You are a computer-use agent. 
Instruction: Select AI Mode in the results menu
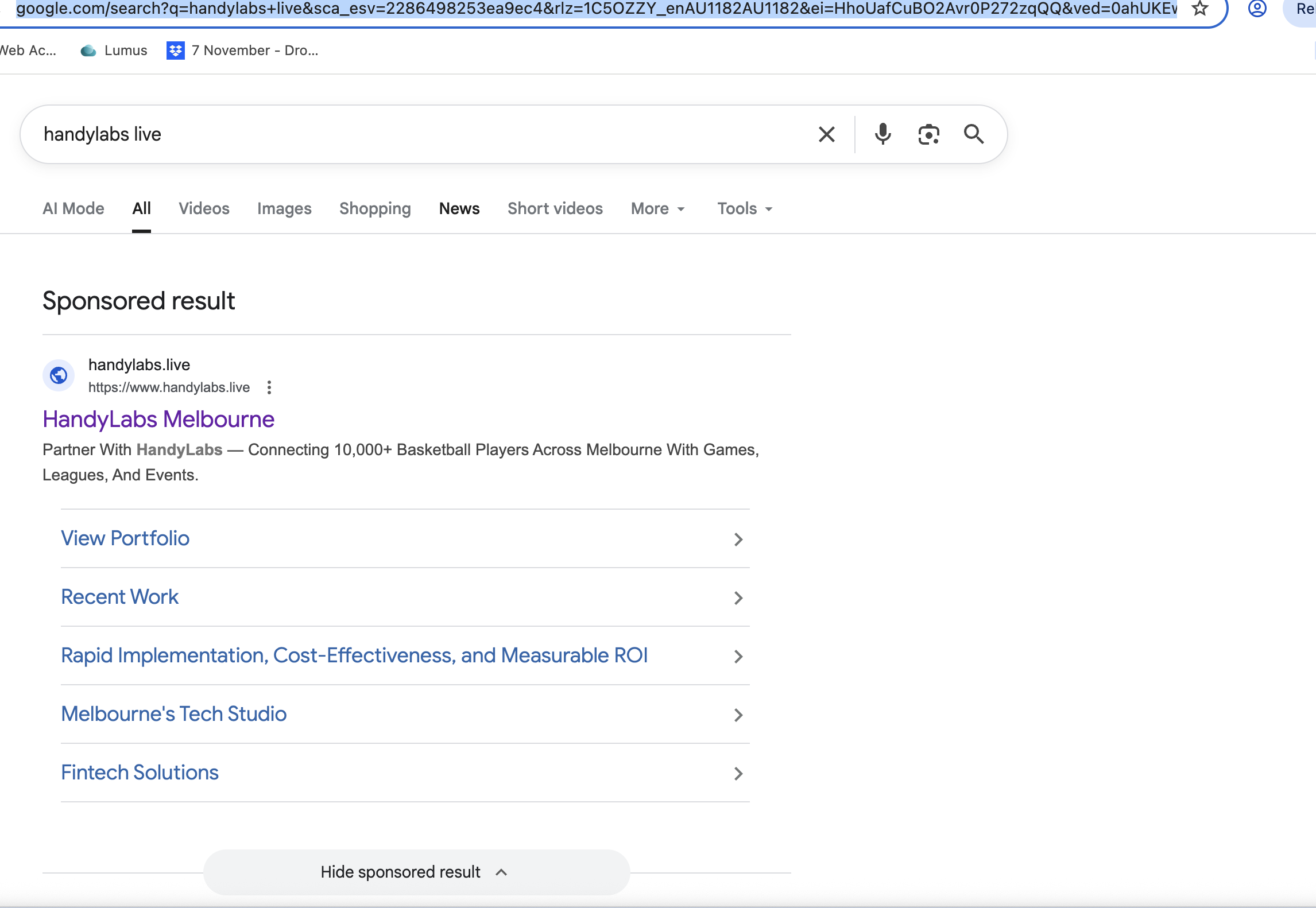(73, 209)
